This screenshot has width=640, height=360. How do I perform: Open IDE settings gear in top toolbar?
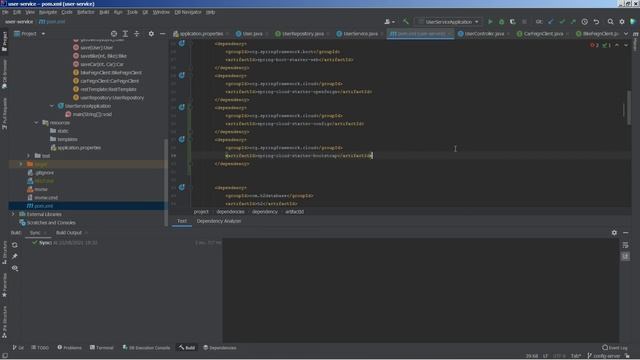(x=622, y=22)
